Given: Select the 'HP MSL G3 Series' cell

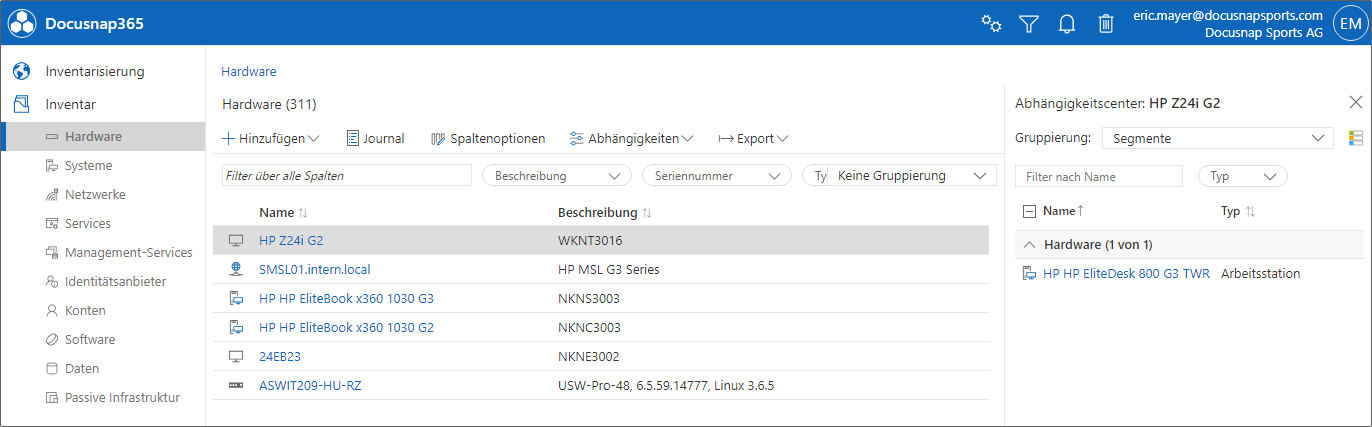Looking at the screenshot, I should [x=608, y=270].
